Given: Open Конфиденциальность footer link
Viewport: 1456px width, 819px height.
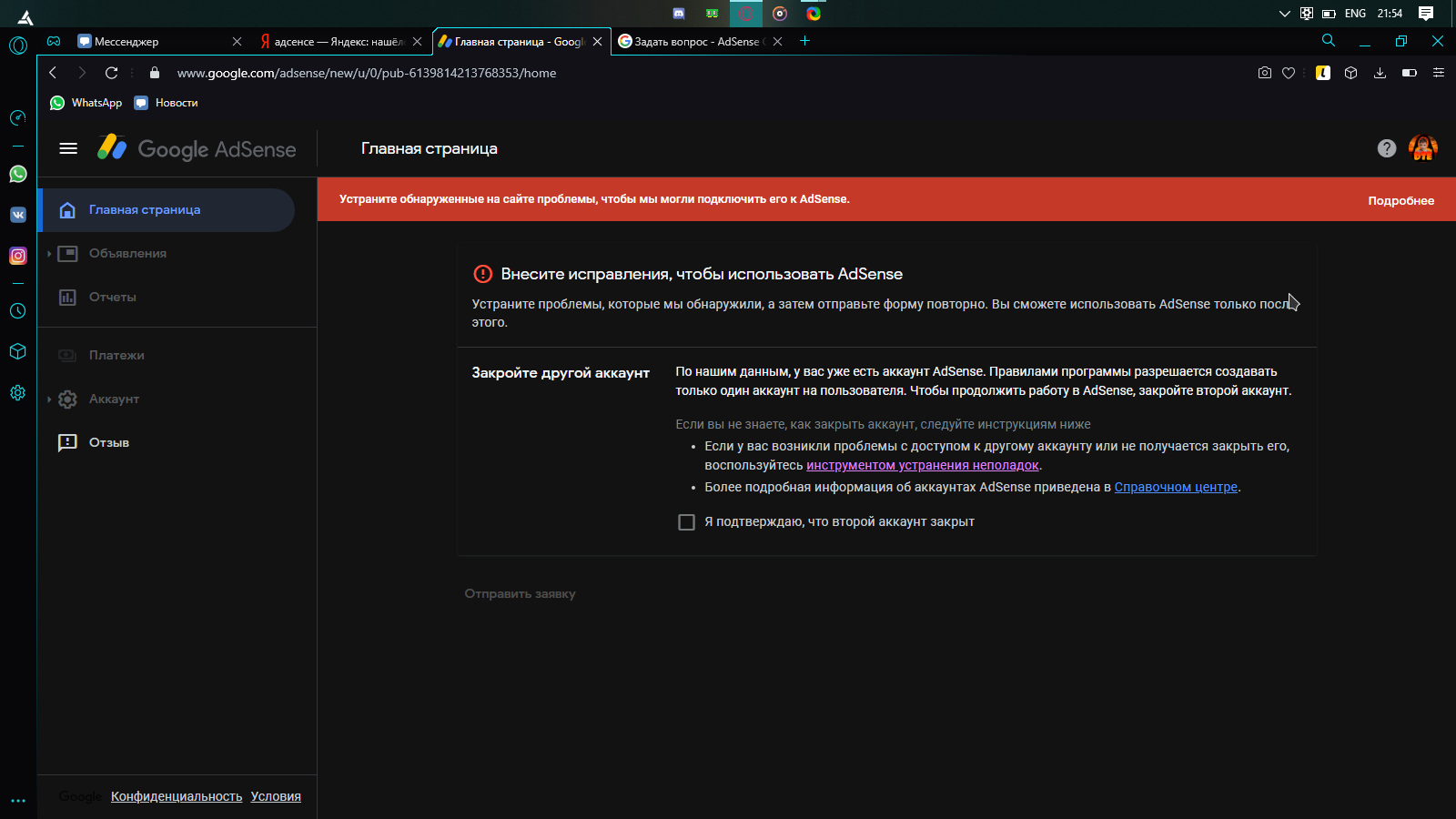Looking at the screenshot, I should point(177,796).
